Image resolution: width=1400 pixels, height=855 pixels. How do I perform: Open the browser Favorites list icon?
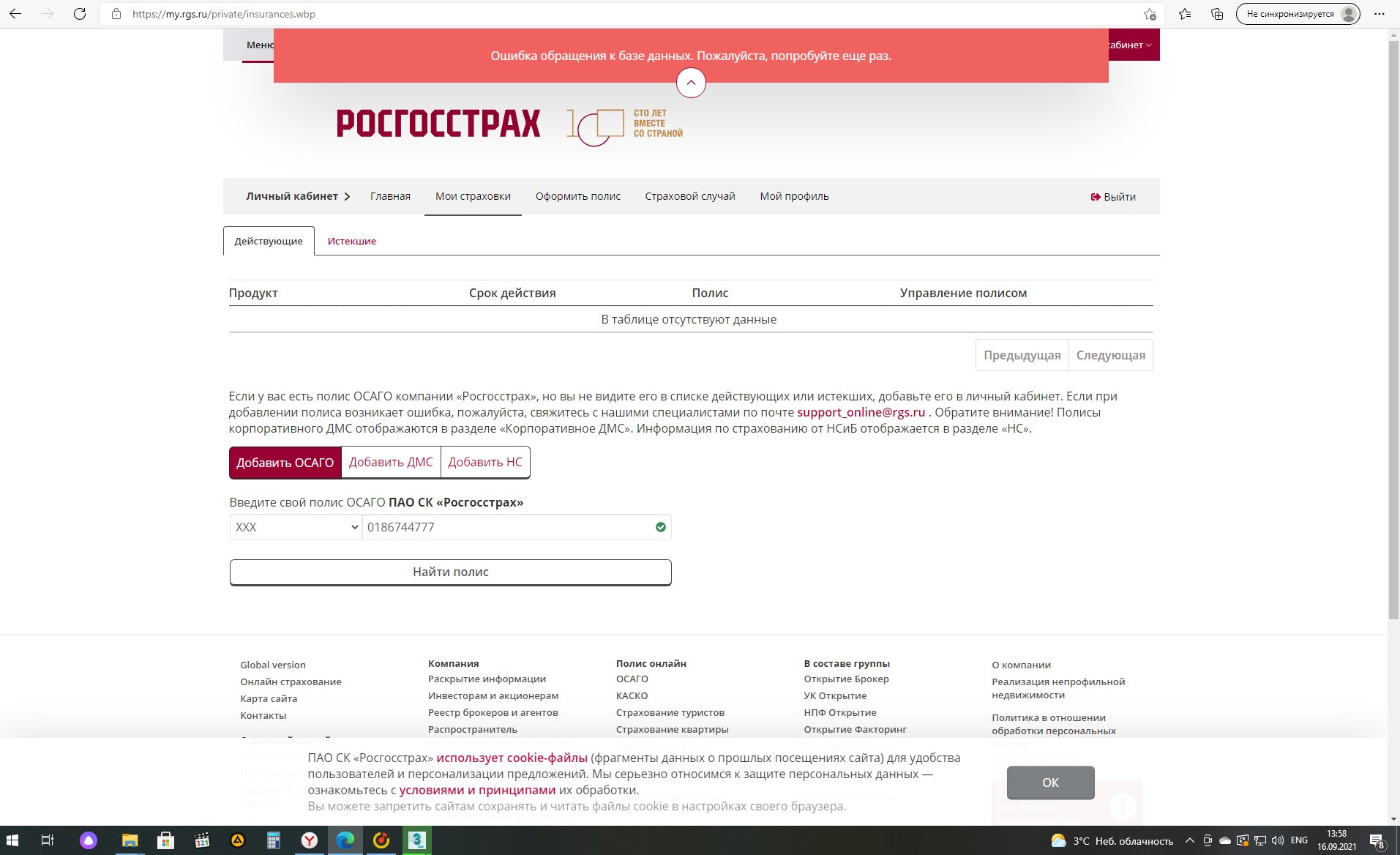(x=1185, y=14)
